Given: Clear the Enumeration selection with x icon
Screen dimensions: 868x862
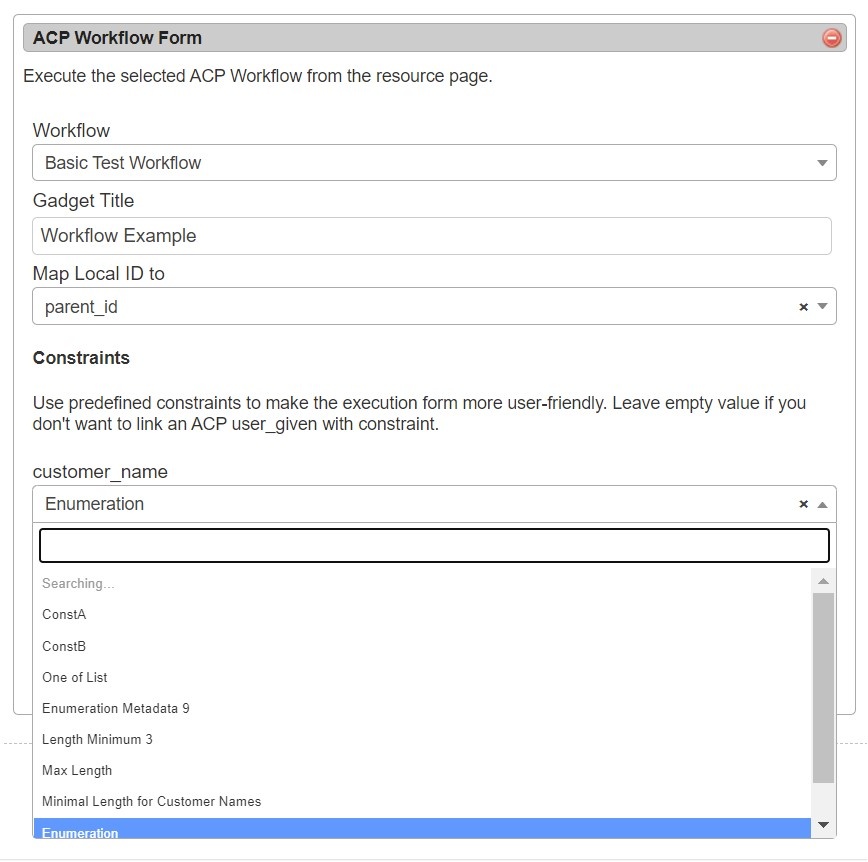Looking at the screenshot, I should pyautogui.click(x=803, y=504).
